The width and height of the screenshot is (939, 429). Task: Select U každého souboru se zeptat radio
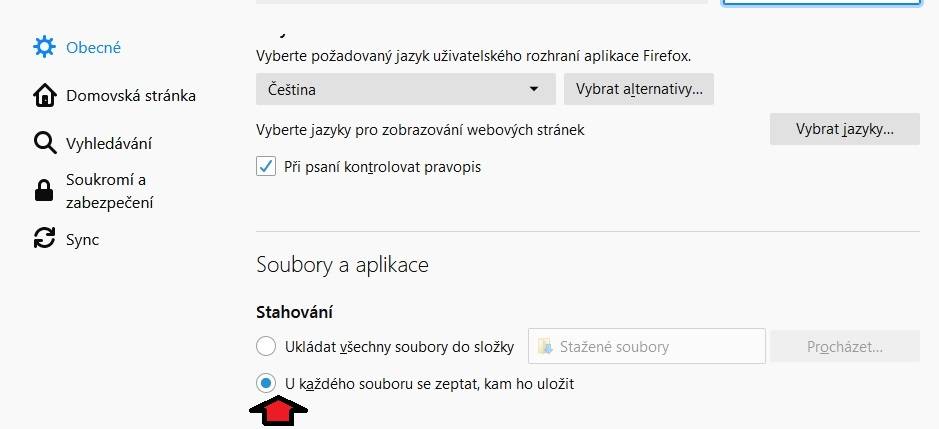[266, 383]
